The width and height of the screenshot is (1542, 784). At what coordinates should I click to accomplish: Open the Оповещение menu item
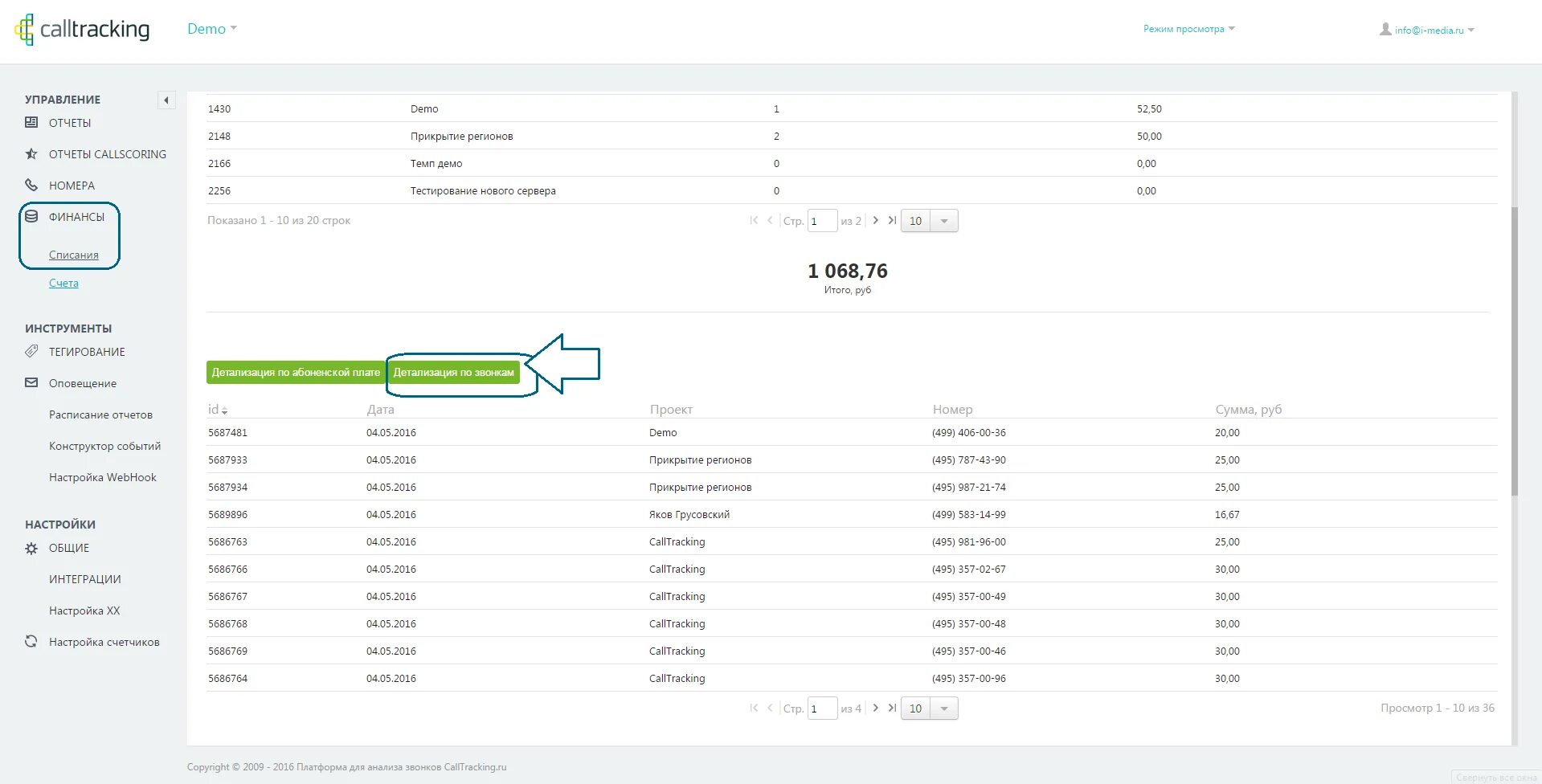coord(83,383)
